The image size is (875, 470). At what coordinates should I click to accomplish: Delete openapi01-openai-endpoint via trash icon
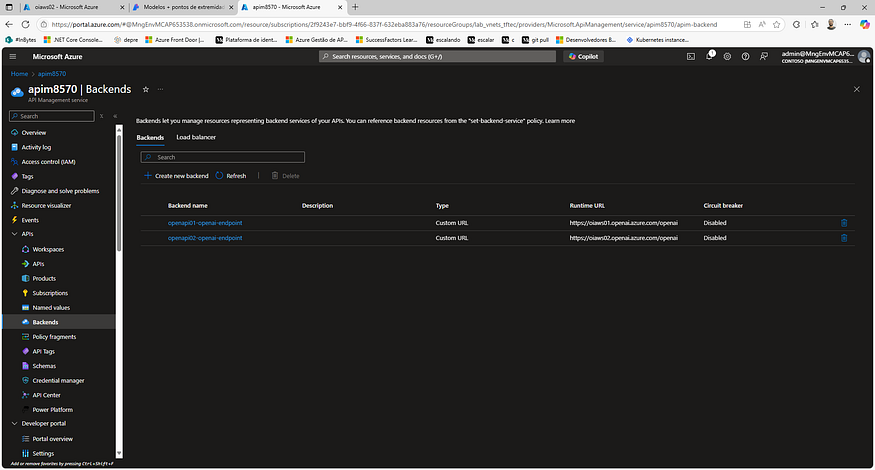click(x=844, y=223)
